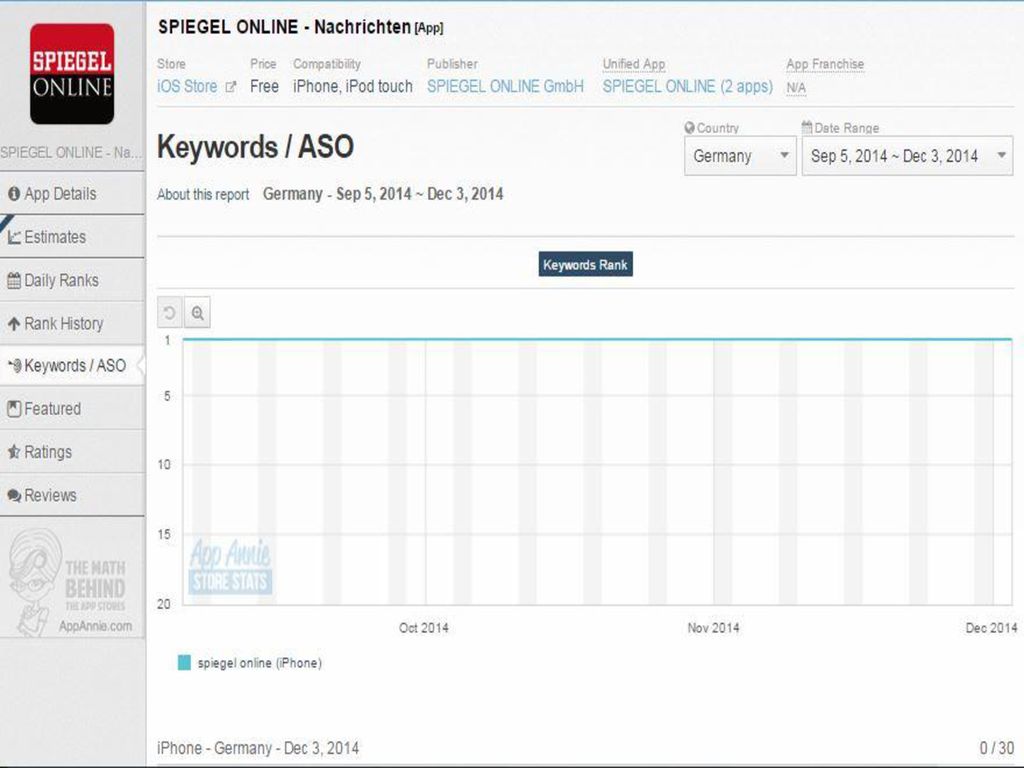This screenshot has height=768, width=1024.
Task: Click the globe icon beside Country
Action: coord(690,127)
